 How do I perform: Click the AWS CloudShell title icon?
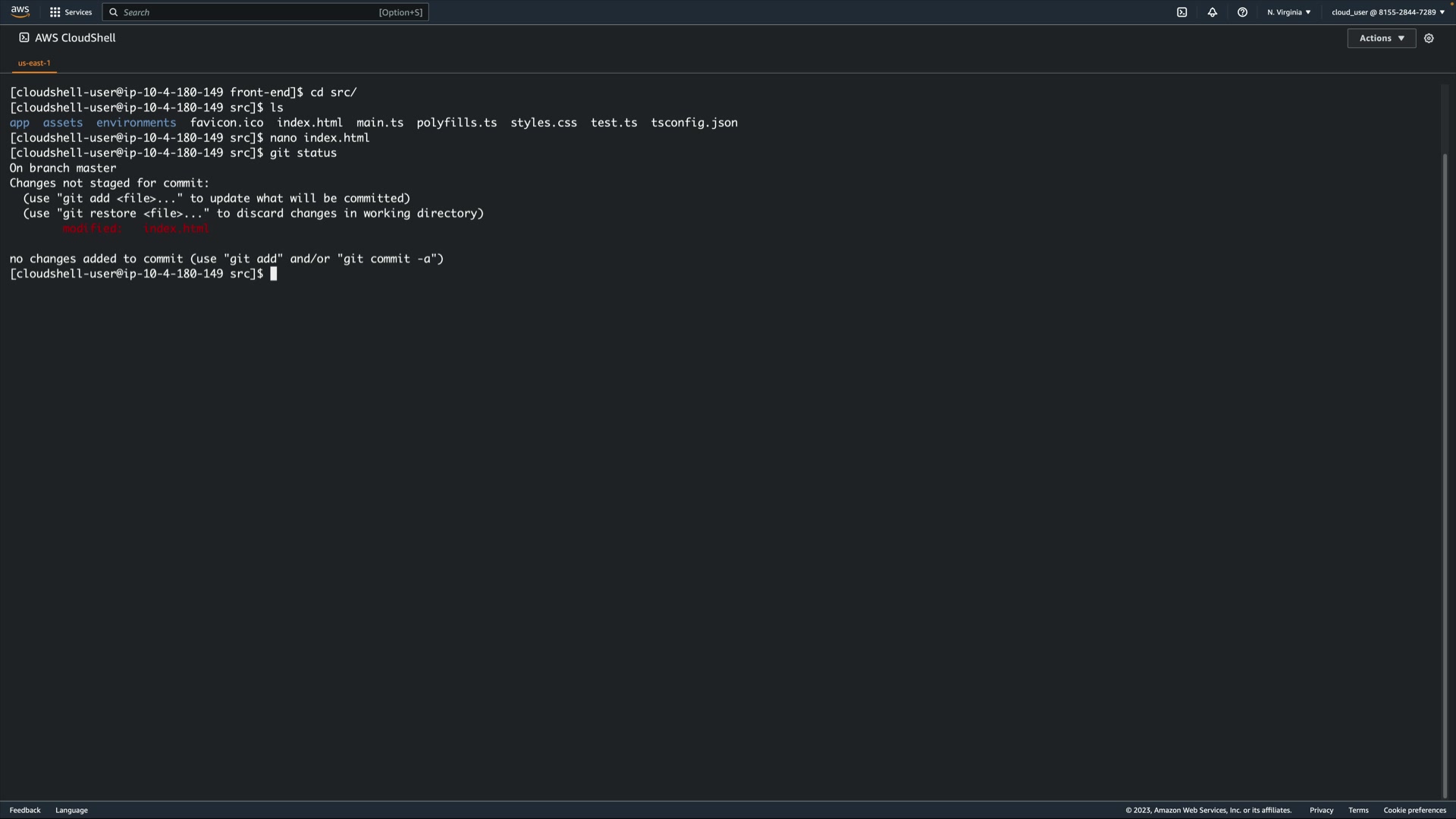24,37
